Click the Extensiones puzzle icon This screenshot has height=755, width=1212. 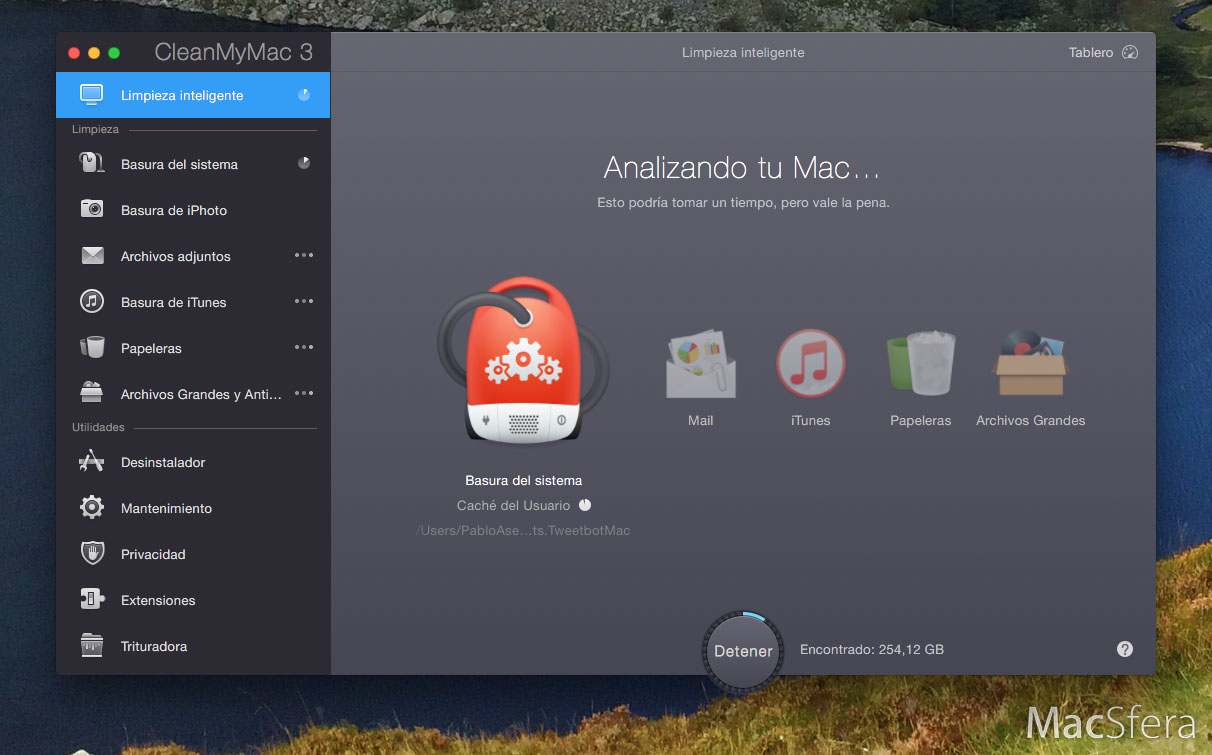[x=92, y=599]
